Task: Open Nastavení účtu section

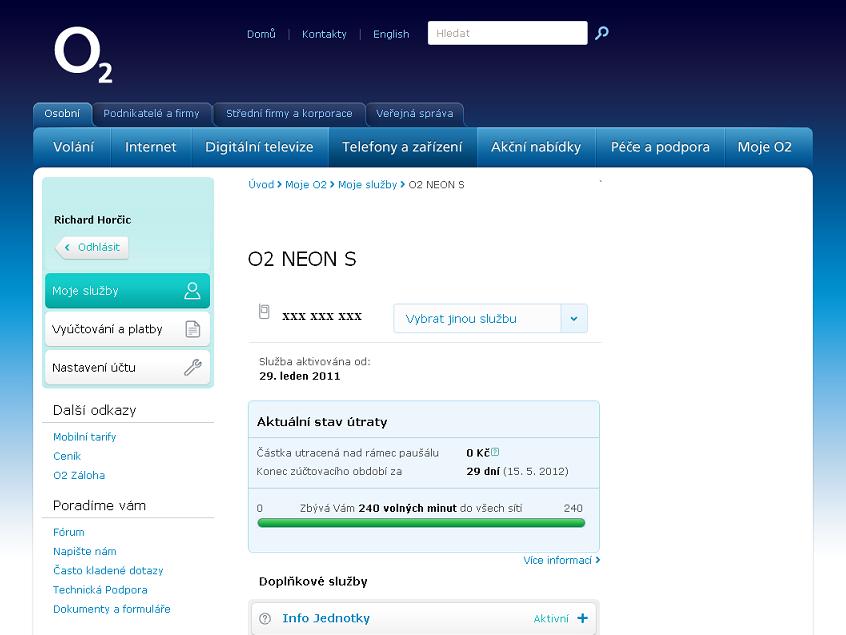Action: point(127,367)
